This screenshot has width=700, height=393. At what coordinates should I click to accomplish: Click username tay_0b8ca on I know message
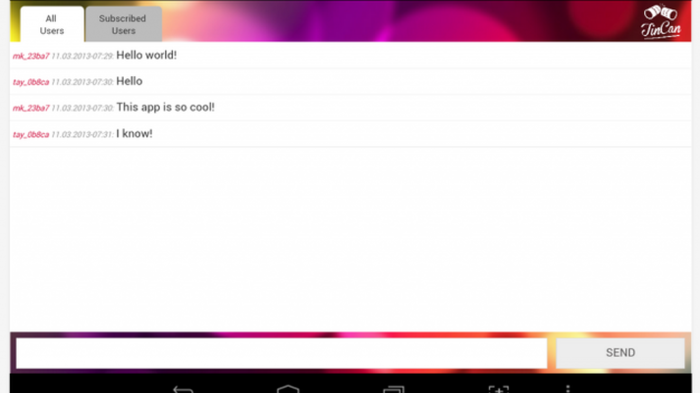(x=31, y=134)
